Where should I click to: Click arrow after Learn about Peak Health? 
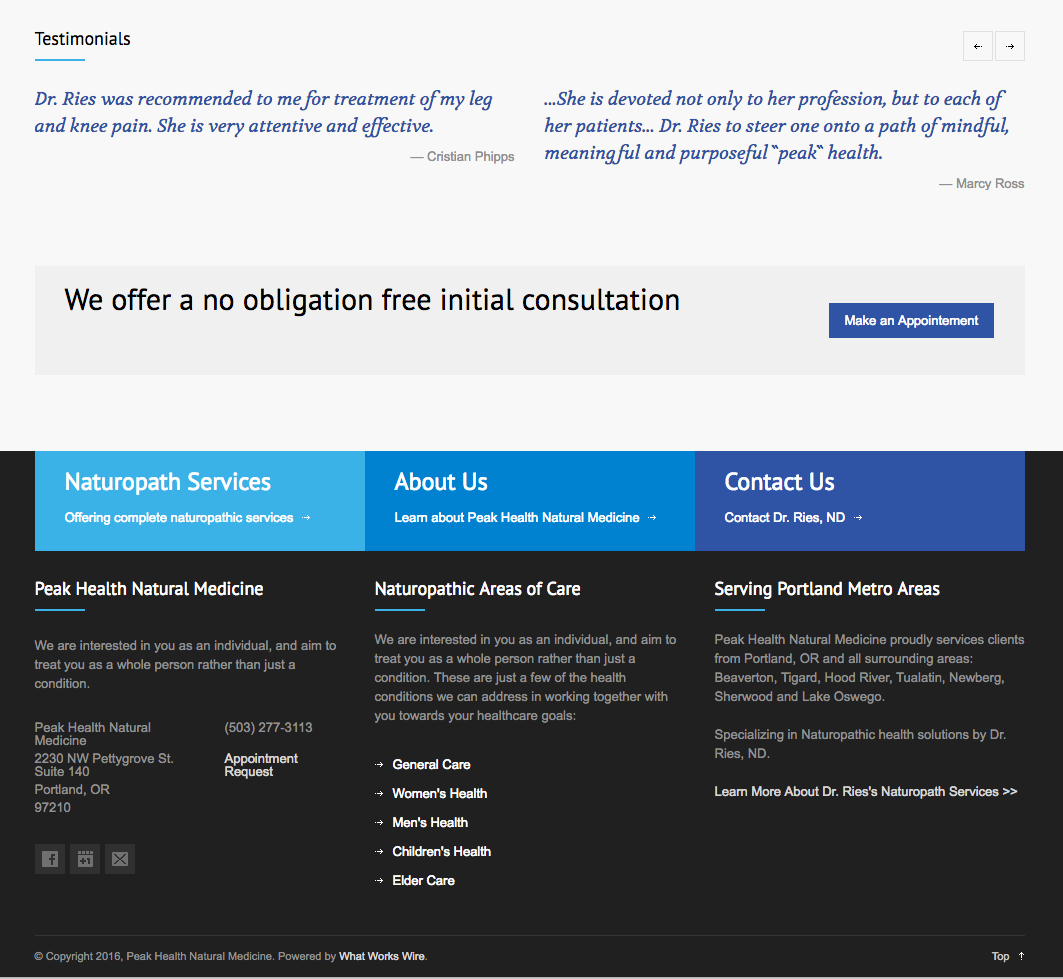coord(652,517)
